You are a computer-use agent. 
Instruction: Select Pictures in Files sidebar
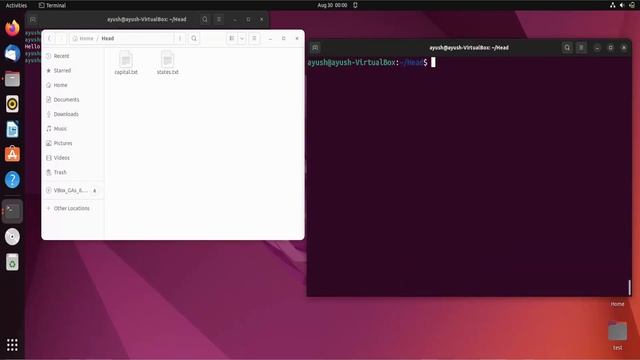[73, 143]
